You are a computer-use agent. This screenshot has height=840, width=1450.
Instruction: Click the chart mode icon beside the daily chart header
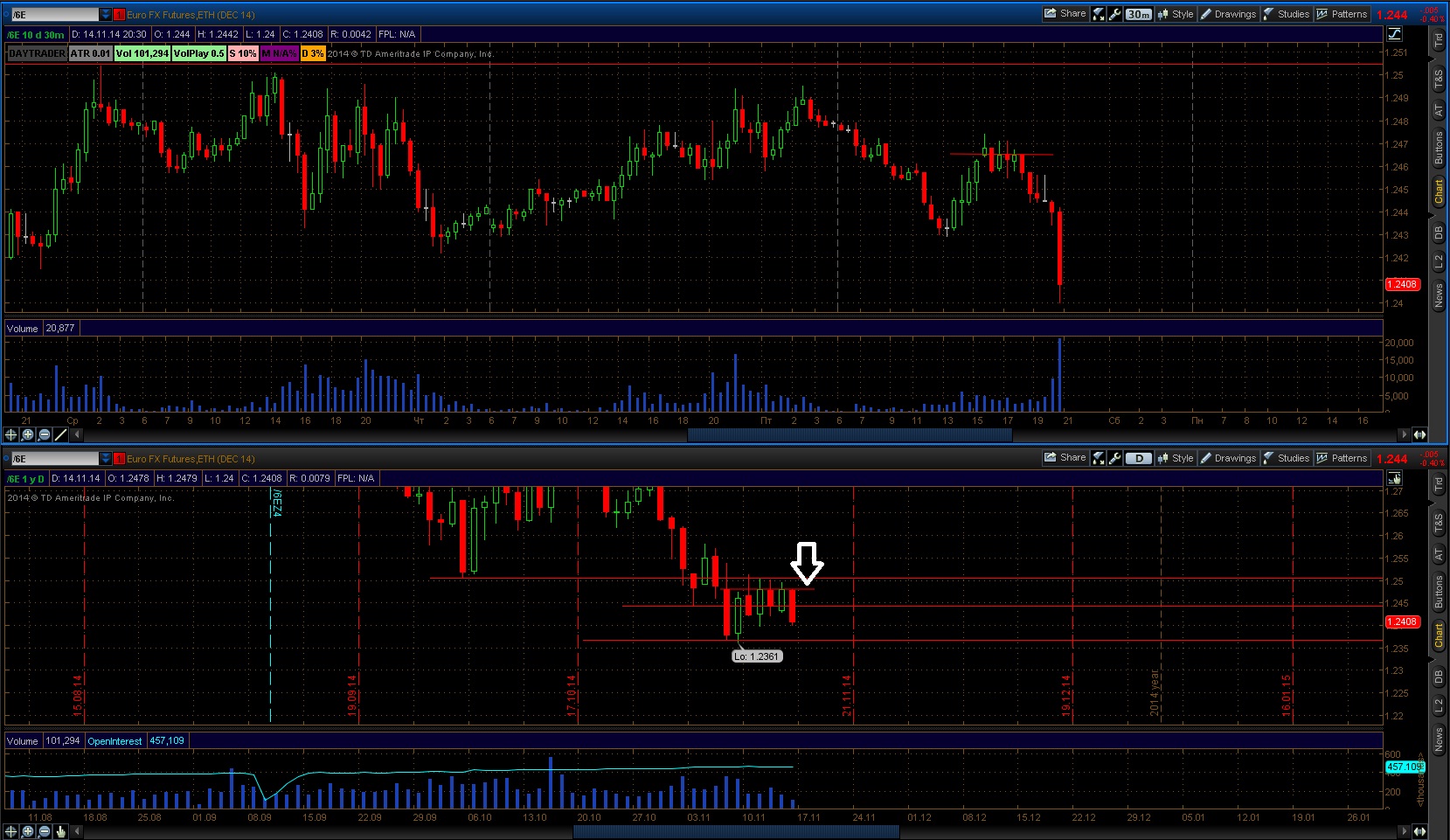click(x=1394, y=478)
